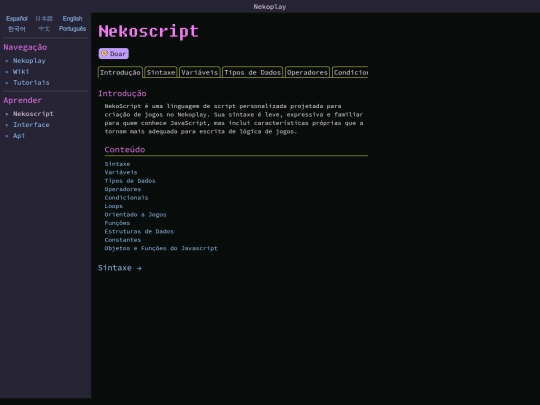Image resolution: width=540 pixels, height=405 pixels.
Task: Select the Introdução tab
Action: point(120,72)
